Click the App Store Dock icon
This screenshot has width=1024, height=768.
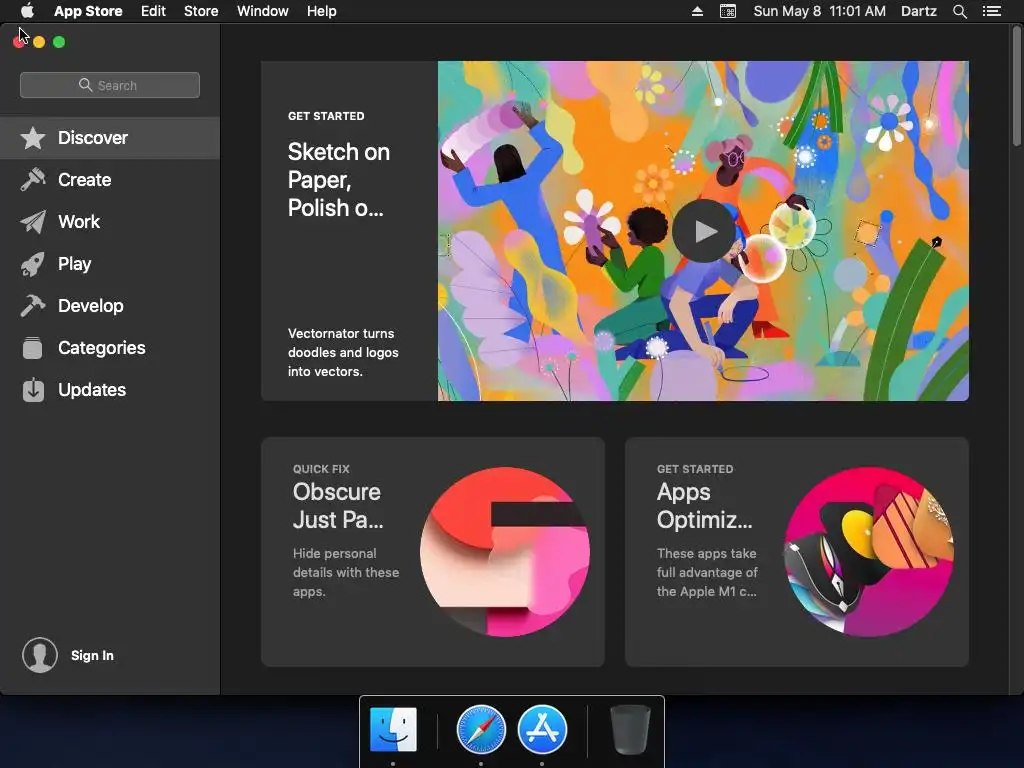point(542,729)
